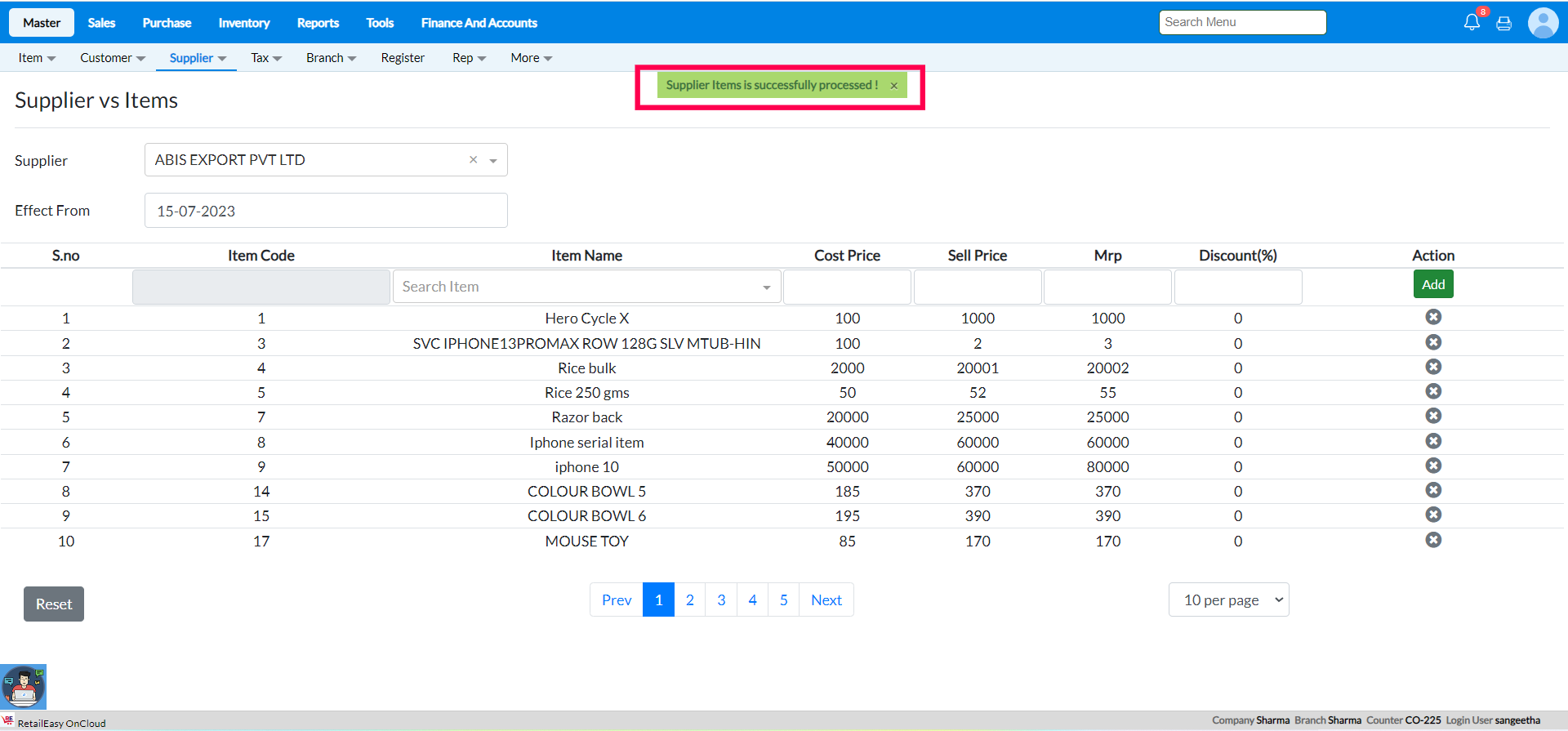Remove the MOUSE TOY row
Screen dimensions: 1568x731
click(x=1433, y=540)
